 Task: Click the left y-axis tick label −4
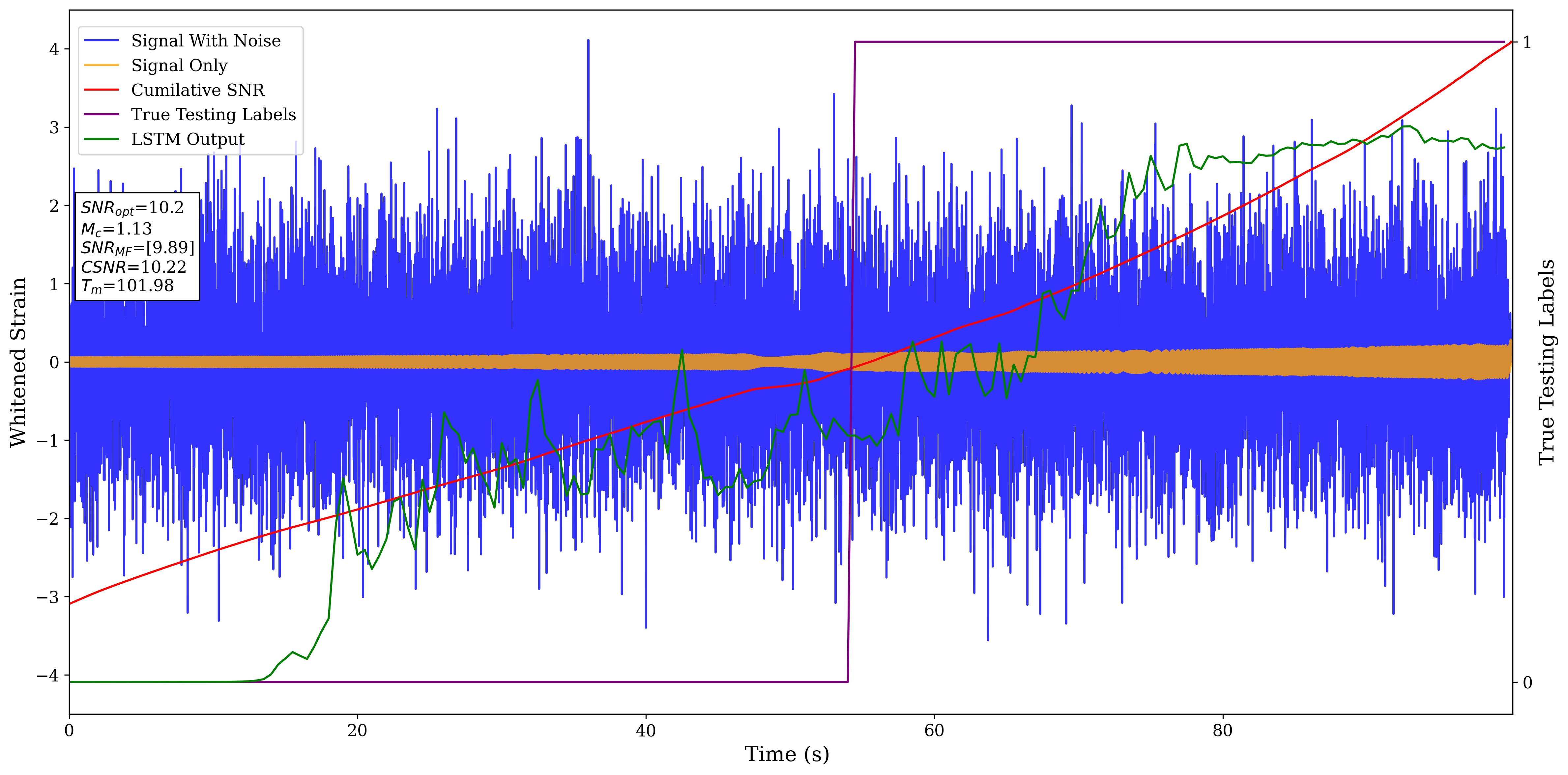[48, 675]
